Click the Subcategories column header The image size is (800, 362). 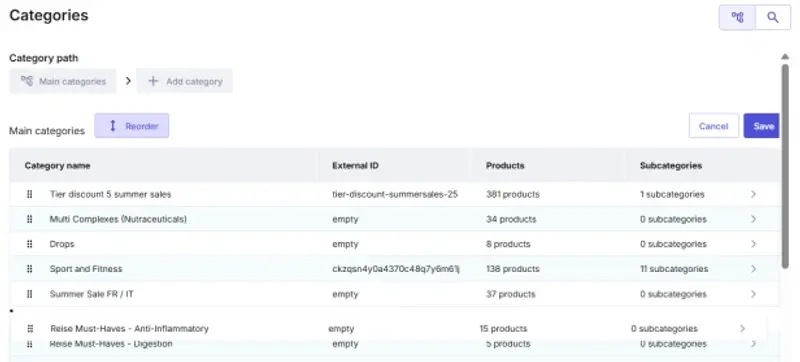[671, 166]
